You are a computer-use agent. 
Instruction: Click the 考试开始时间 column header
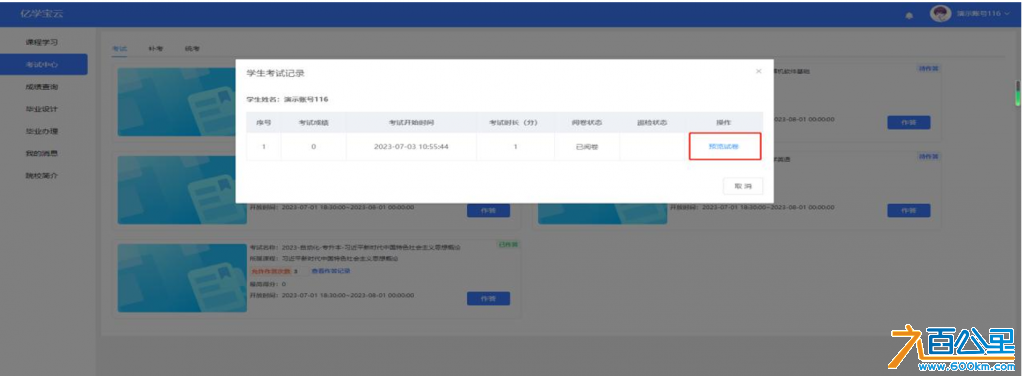[x=411, y=123]
